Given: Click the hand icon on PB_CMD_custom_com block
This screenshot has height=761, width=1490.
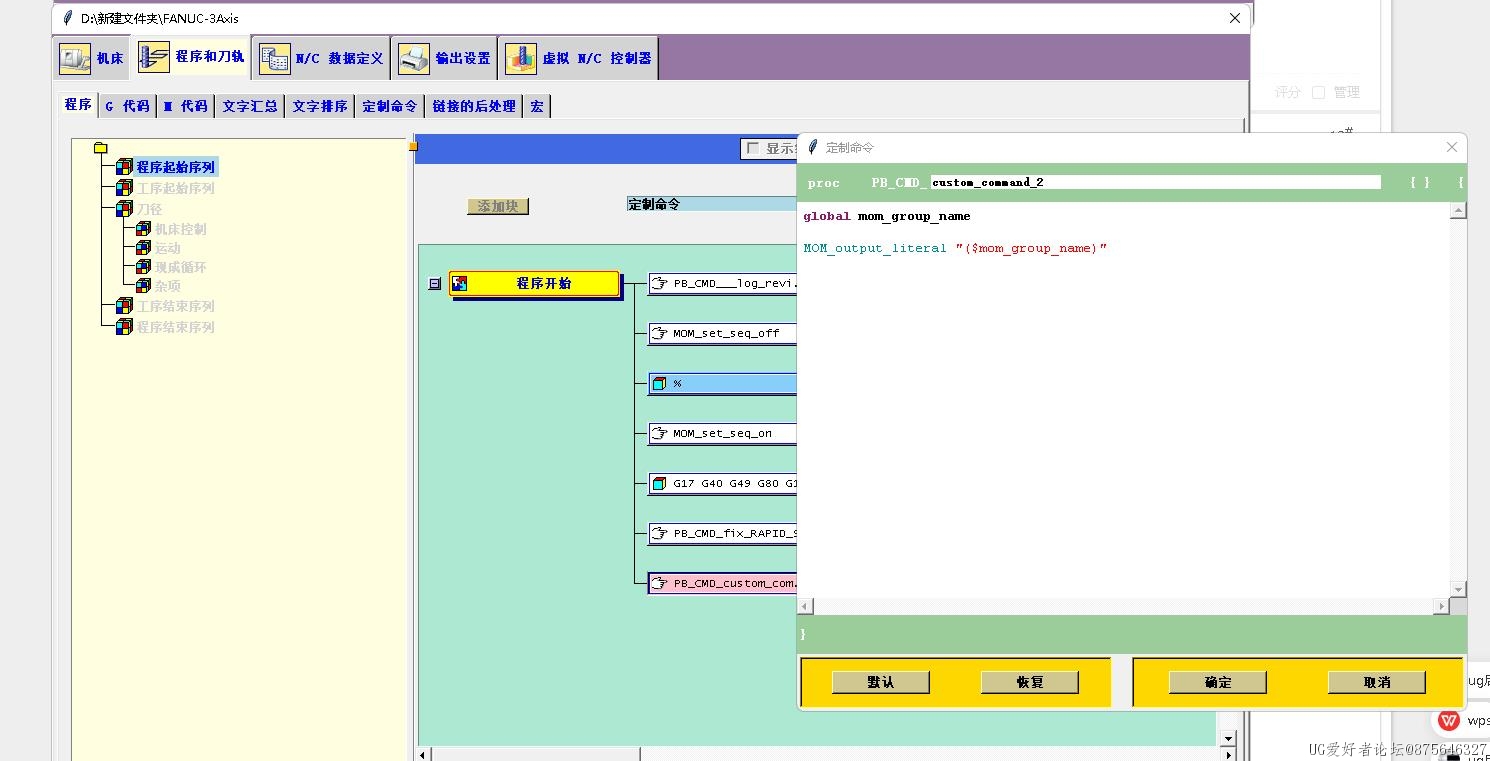Looking at the screenshot, I should [659, 583].
